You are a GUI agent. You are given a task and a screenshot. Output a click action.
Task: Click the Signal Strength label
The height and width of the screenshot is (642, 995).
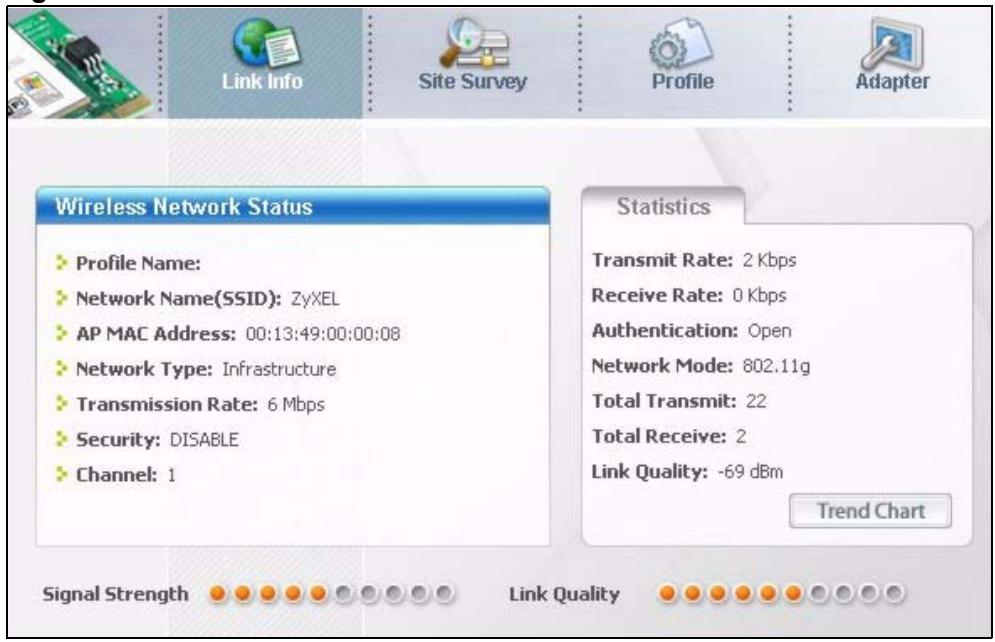[115, 594]
